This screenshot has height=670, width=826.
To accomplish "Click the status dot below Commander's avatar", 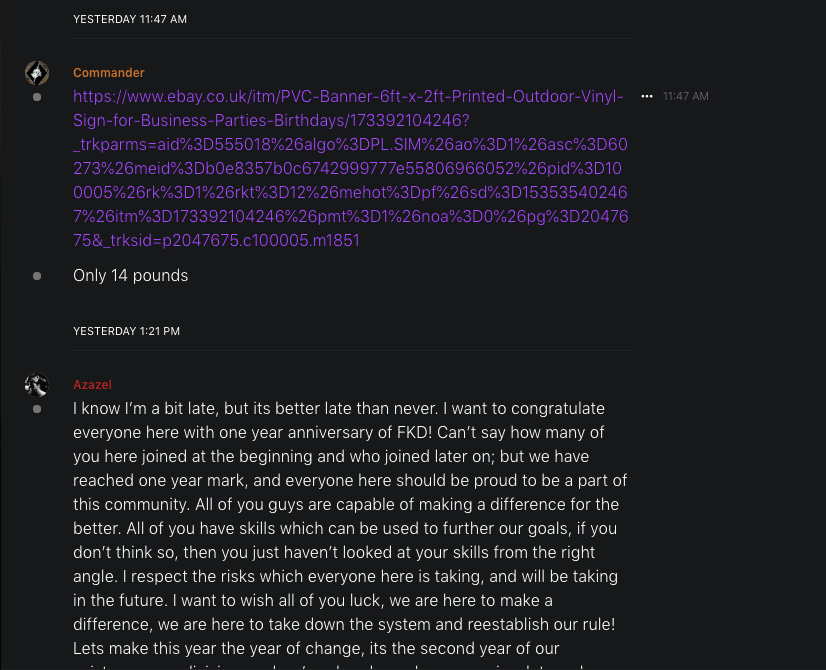I will pos(37,97).
